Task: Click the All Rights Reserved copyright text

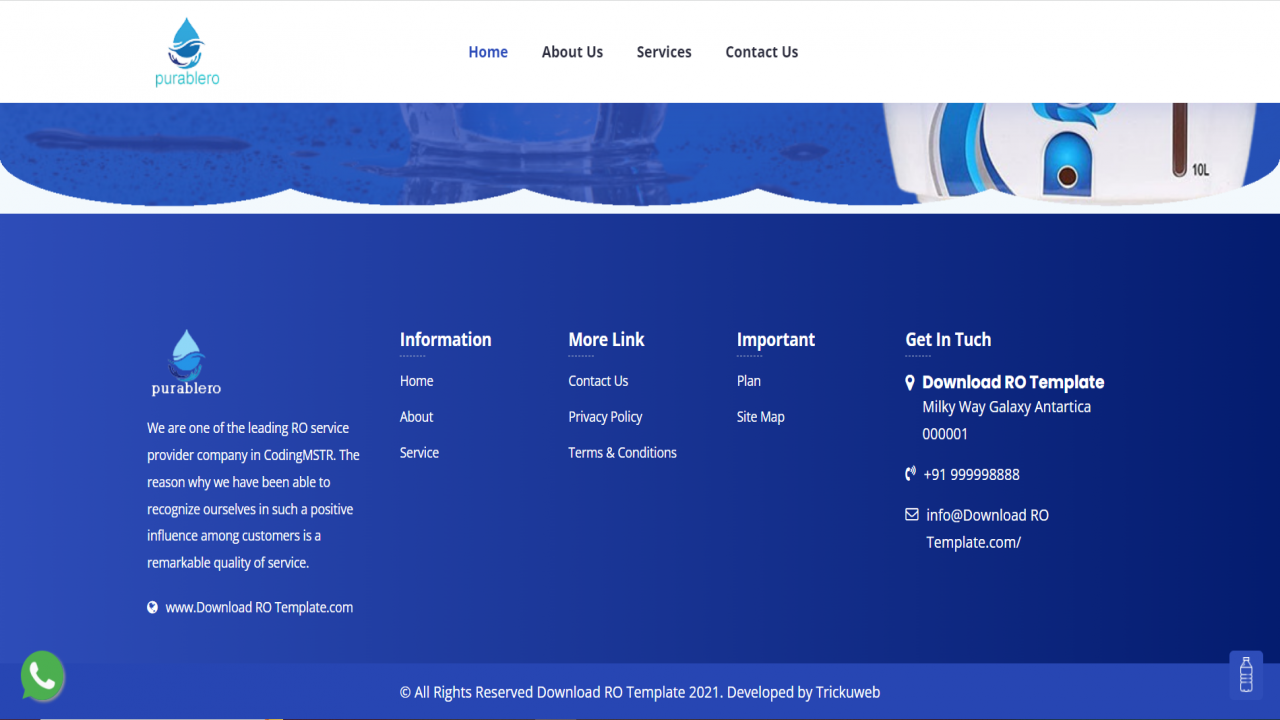Action: coord(640,692)
